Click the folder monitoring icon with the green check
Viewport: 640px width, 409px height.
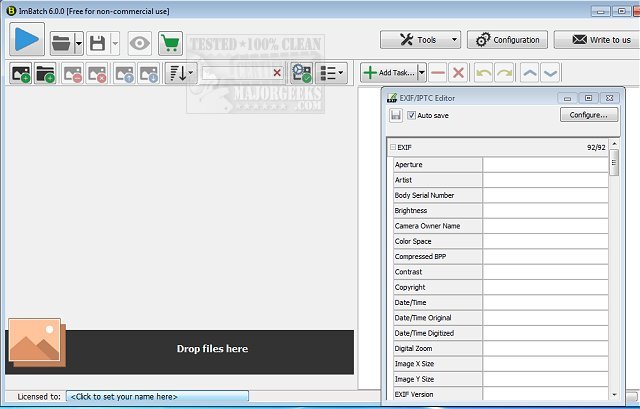[302, 73]
